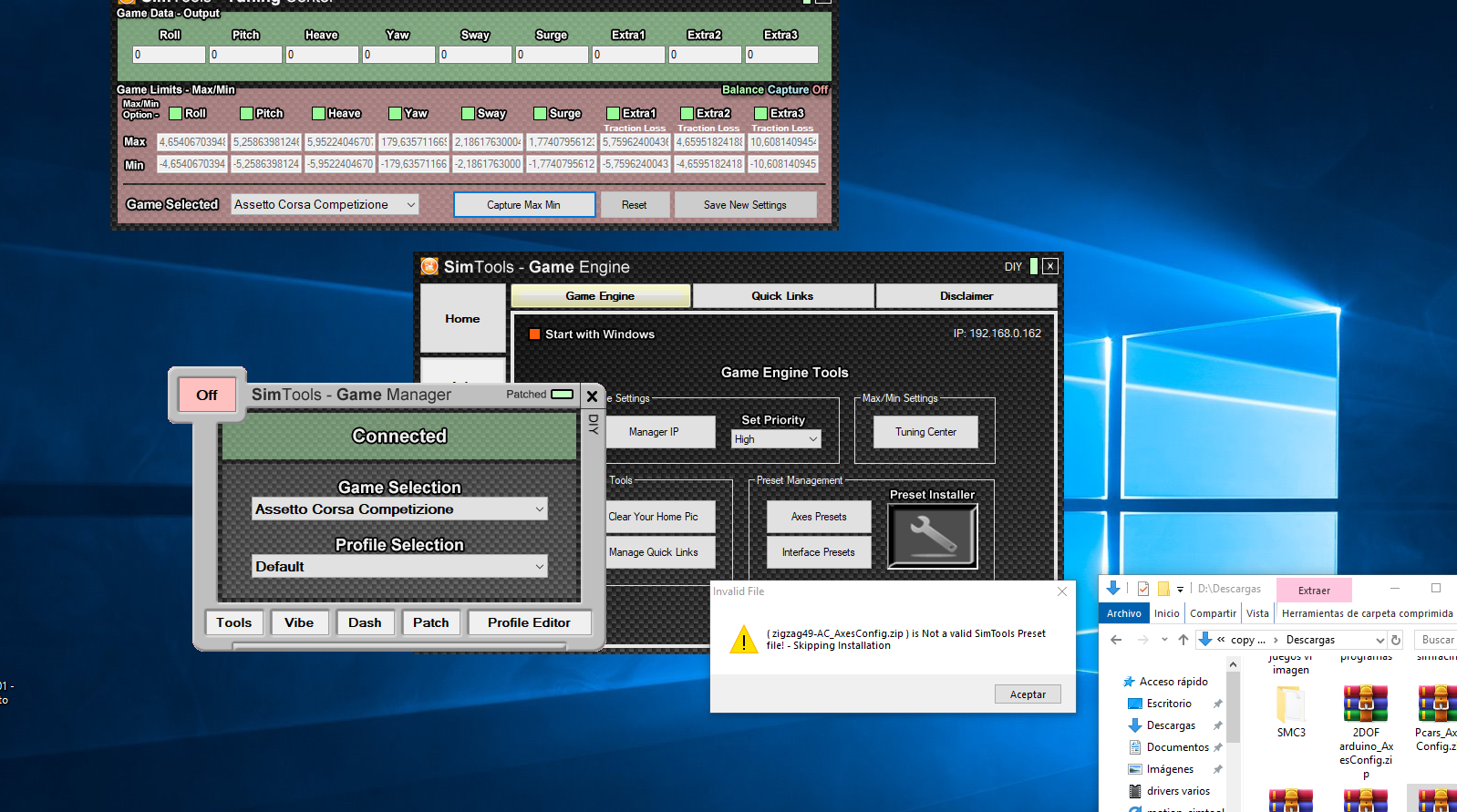Open the Compartir ribbon tab
Image resolution: width=1457 pixels, height=812 pixels.
point(1213,613)
